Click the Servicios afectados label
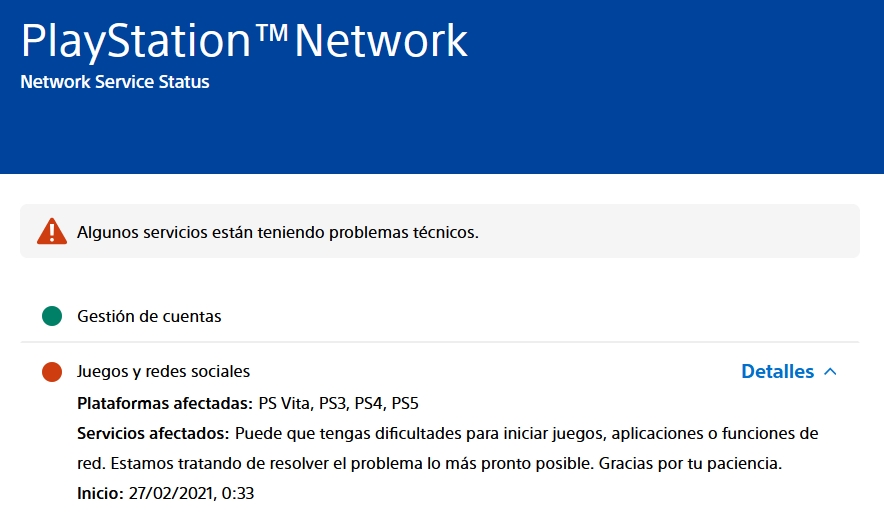The image size is (884, 515). (153, 434)
